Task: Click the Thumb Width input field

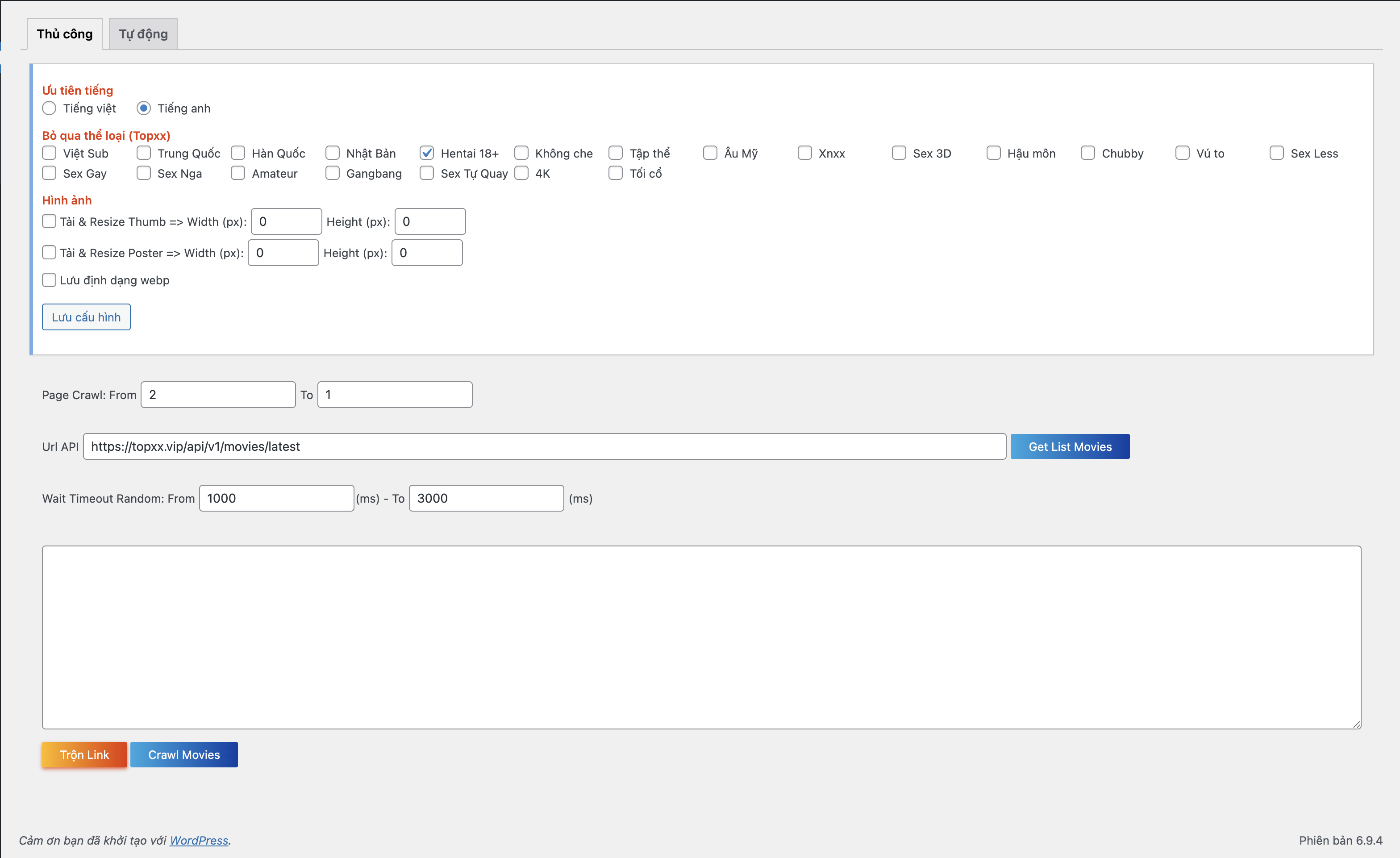Action: [x=286, y=221]
